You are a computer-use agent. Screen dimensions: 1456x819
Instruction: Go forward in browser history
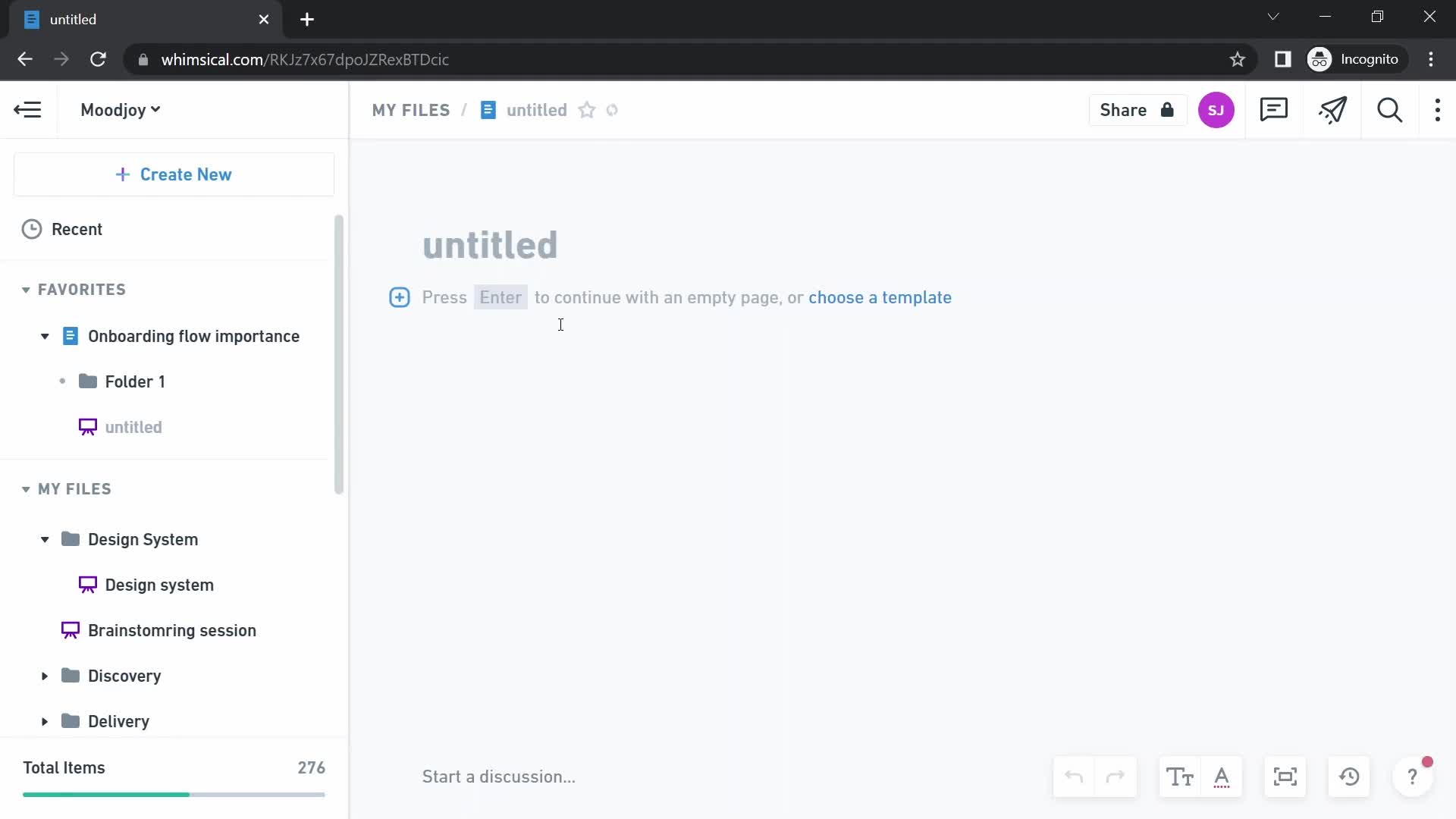pos(61,59)
